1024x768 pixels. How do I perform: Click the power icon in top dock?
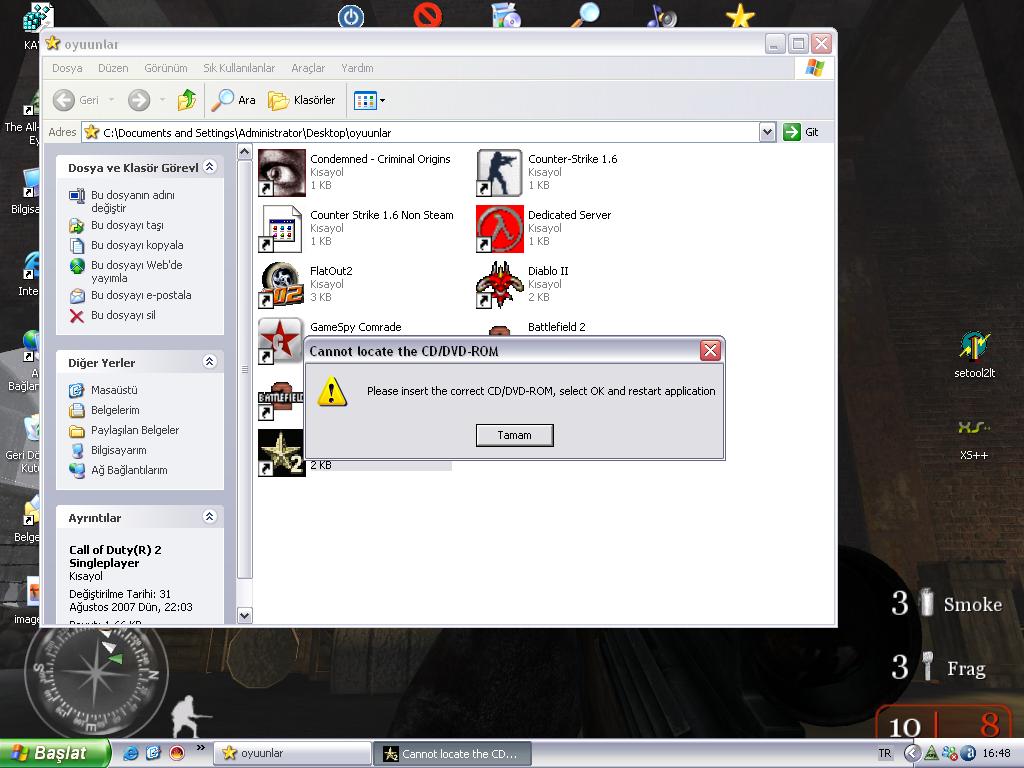(351, 16)
